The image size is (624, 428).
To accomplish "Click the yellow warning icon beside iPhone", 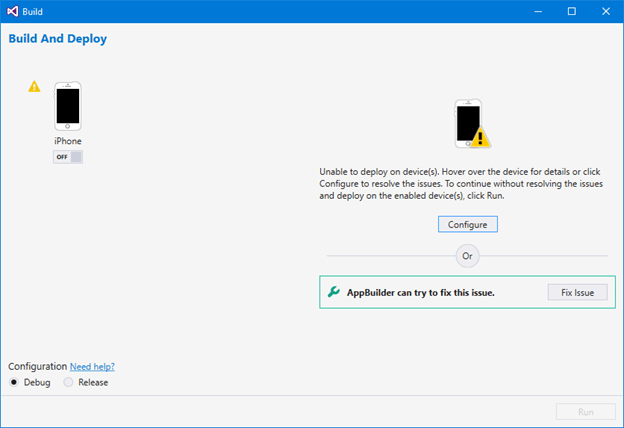I will coord(34,86).
